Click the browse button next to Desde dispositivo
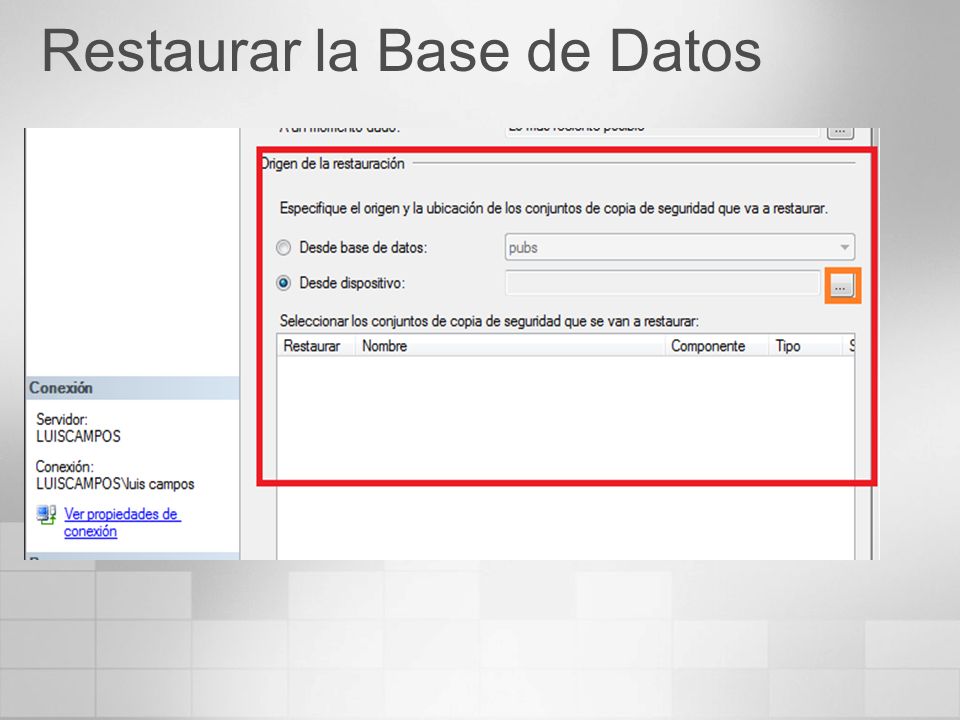Image resolution: width=960 pixels, height=720 pixels. coord(841,285)
